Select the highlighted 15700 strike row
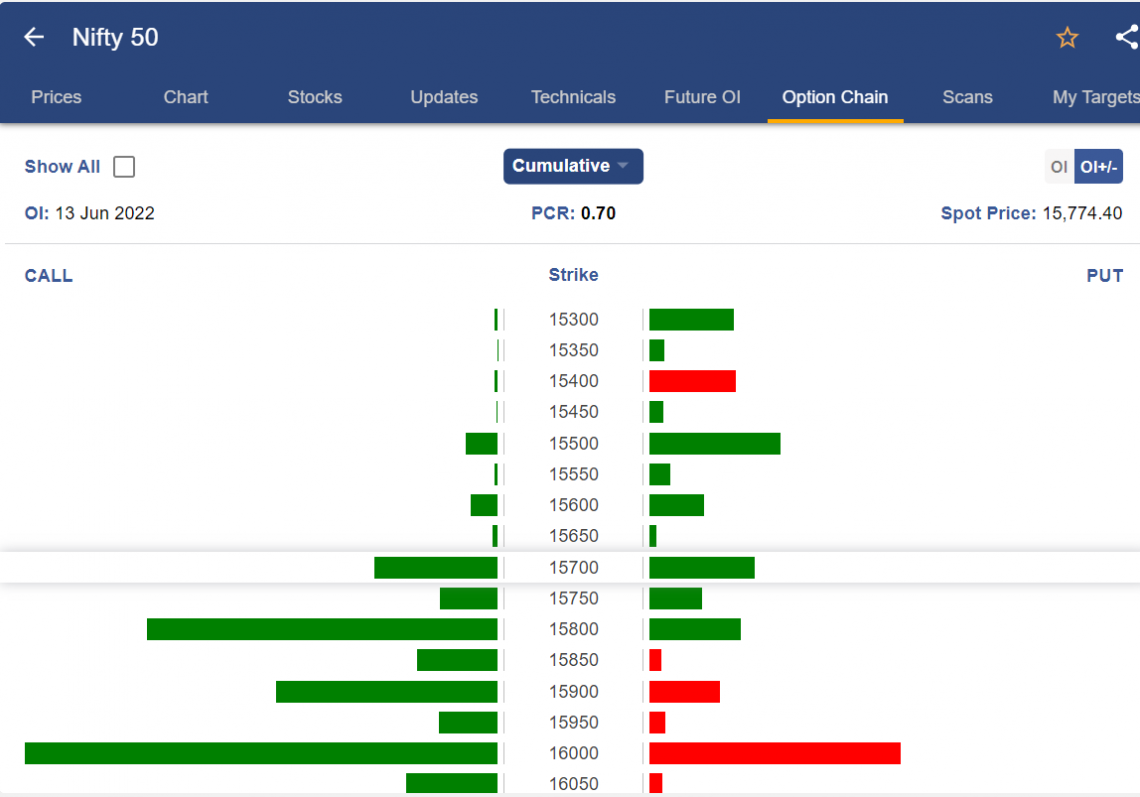Screen dimensions: 1140x797 (573, 567)
